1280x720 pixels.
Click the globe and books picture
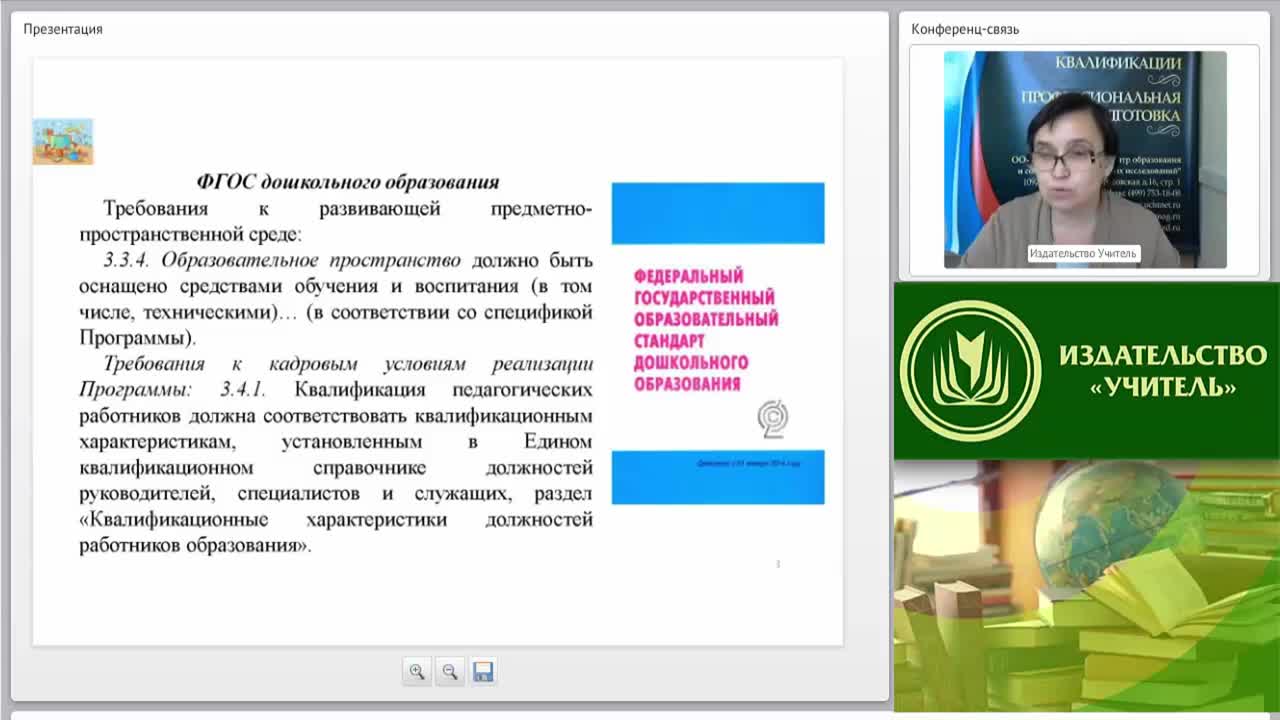click(1087, 586)
